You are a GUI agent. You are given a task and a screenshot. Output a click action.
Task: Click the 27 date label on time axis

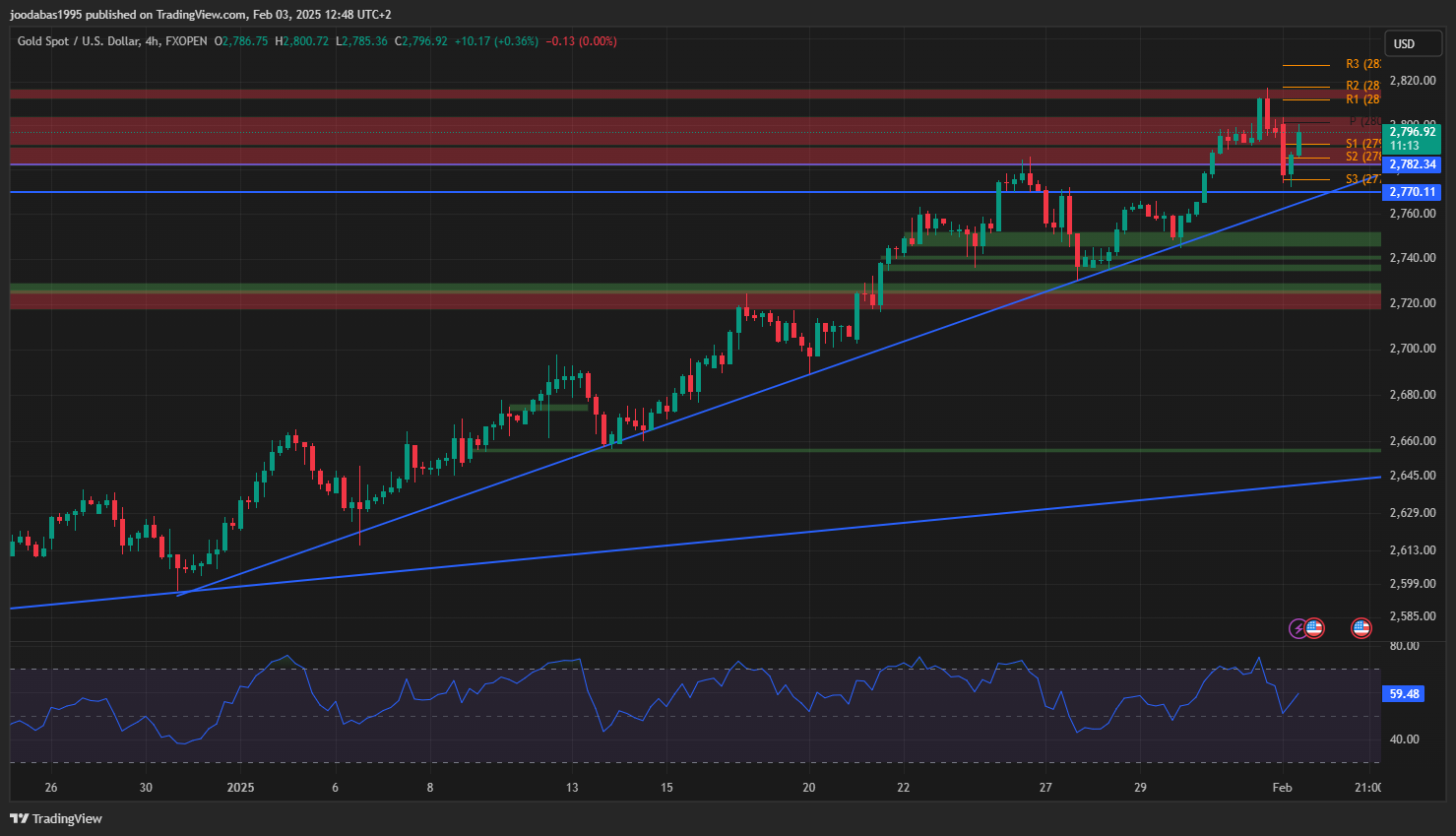[x=1045, y=788]
